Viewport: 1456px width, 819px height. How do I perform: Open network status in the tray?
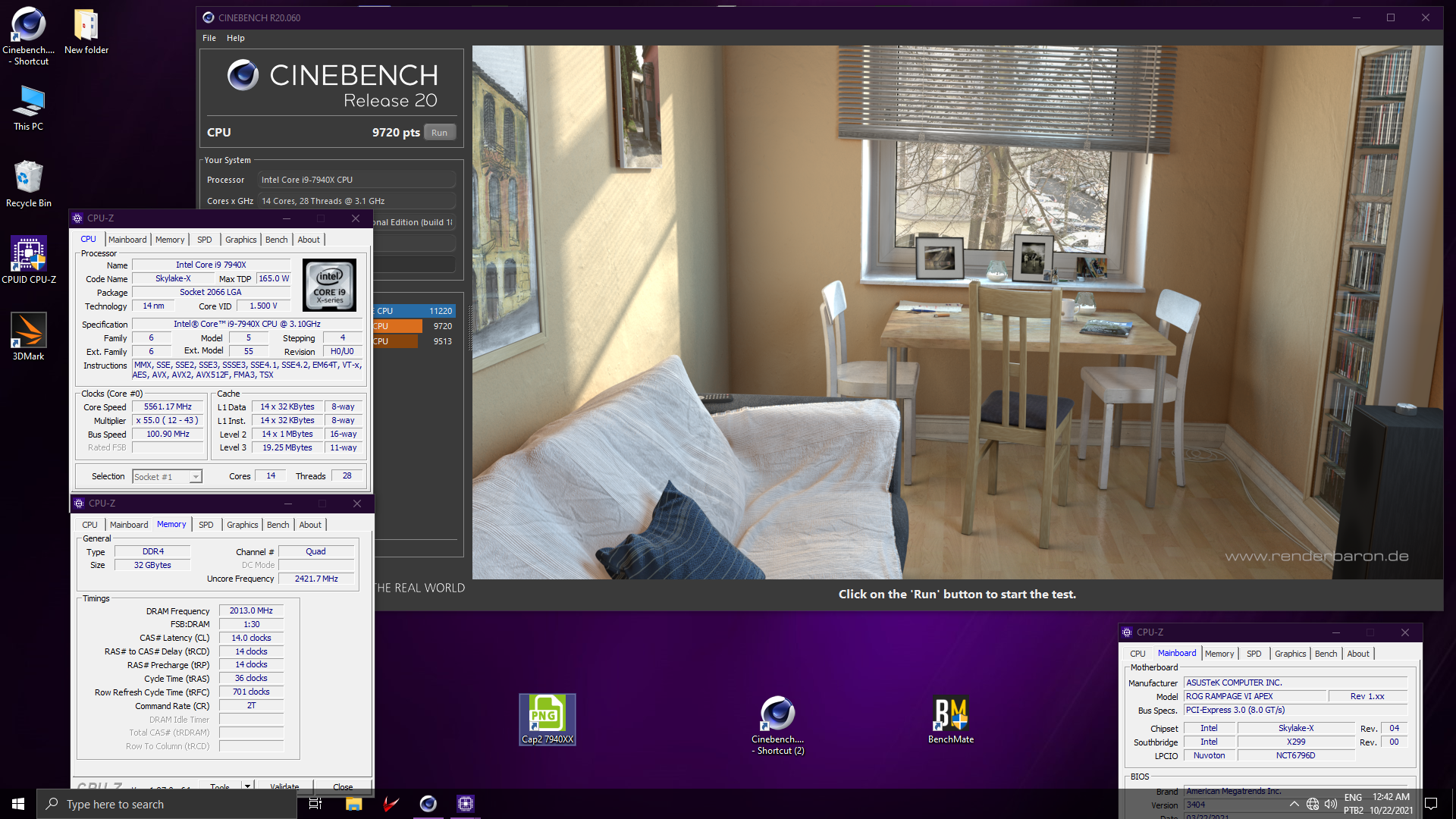click(x=1313, y=804)
